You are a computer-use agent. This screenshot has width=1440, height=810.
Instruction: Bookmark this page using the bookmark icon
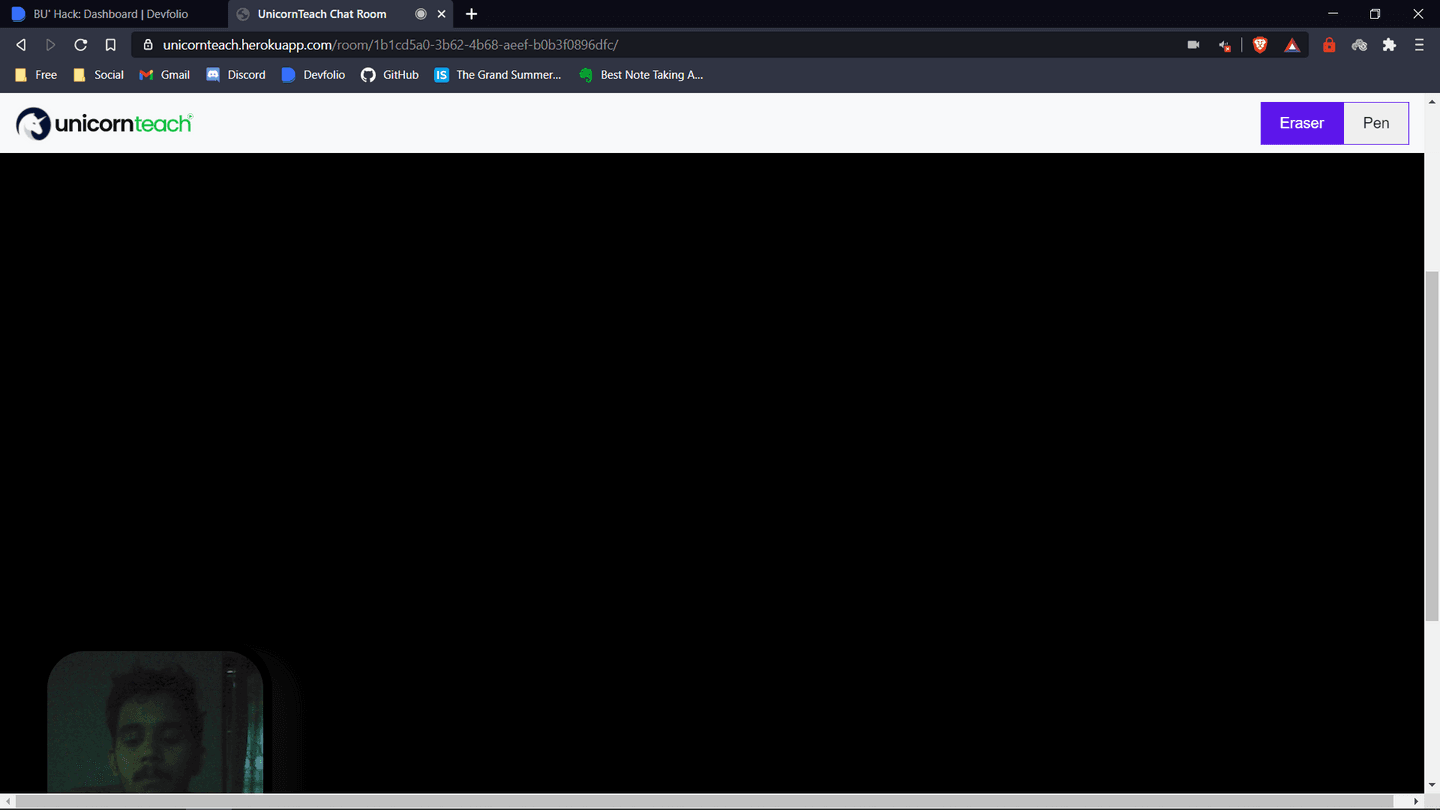(111, 45)
